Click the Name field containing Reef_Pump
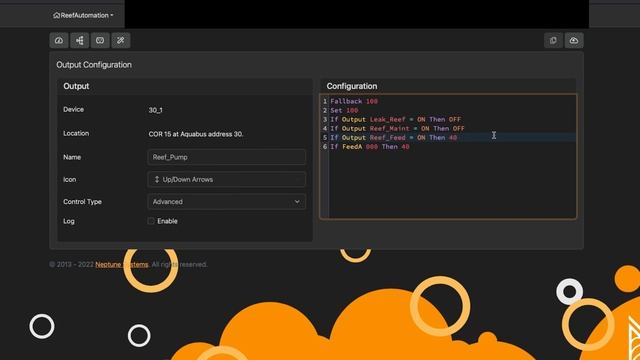 (227, 157)
